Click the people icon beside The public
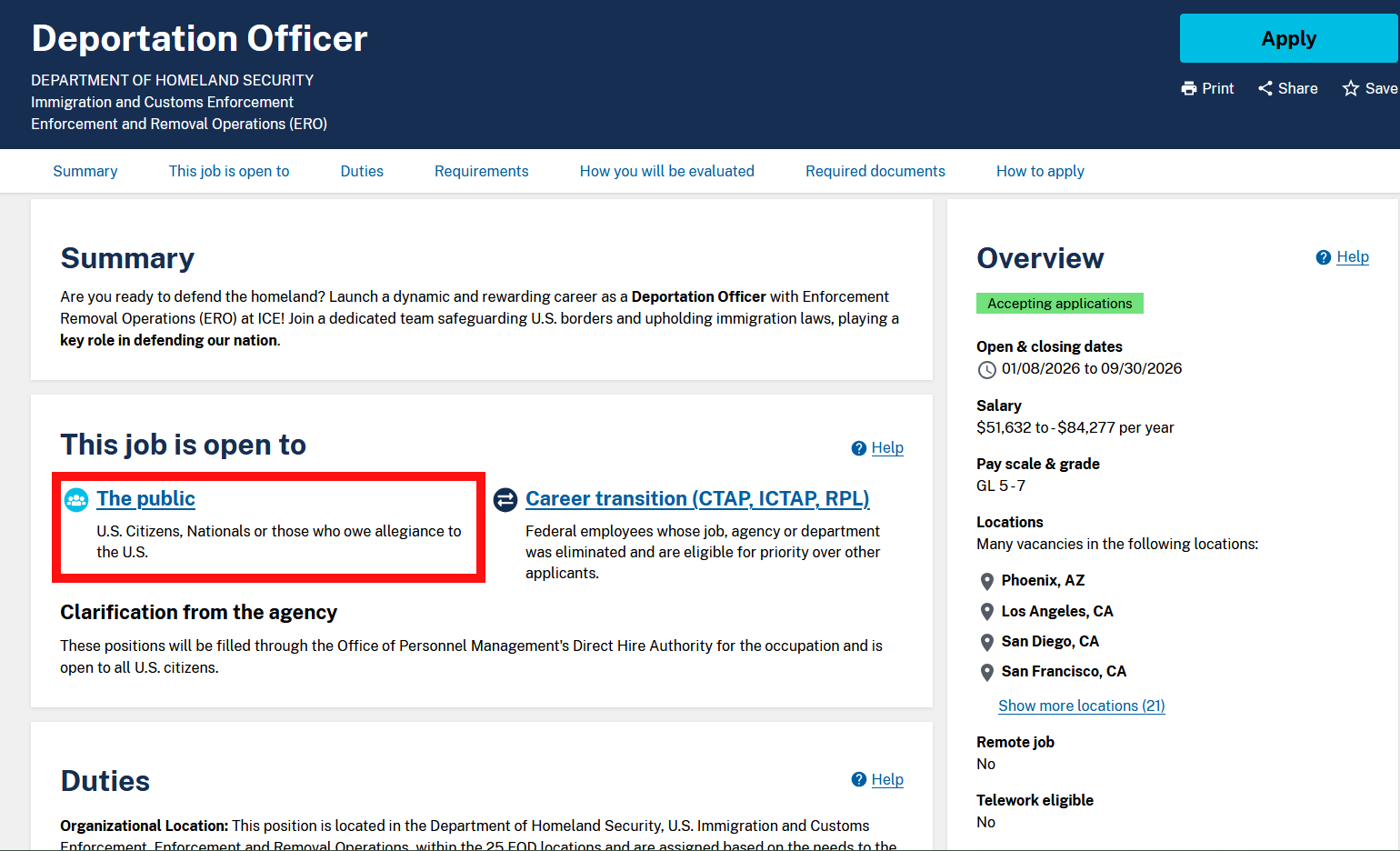Image resolution: width=1400 pixels, height=851 pixels. [76, 499]
